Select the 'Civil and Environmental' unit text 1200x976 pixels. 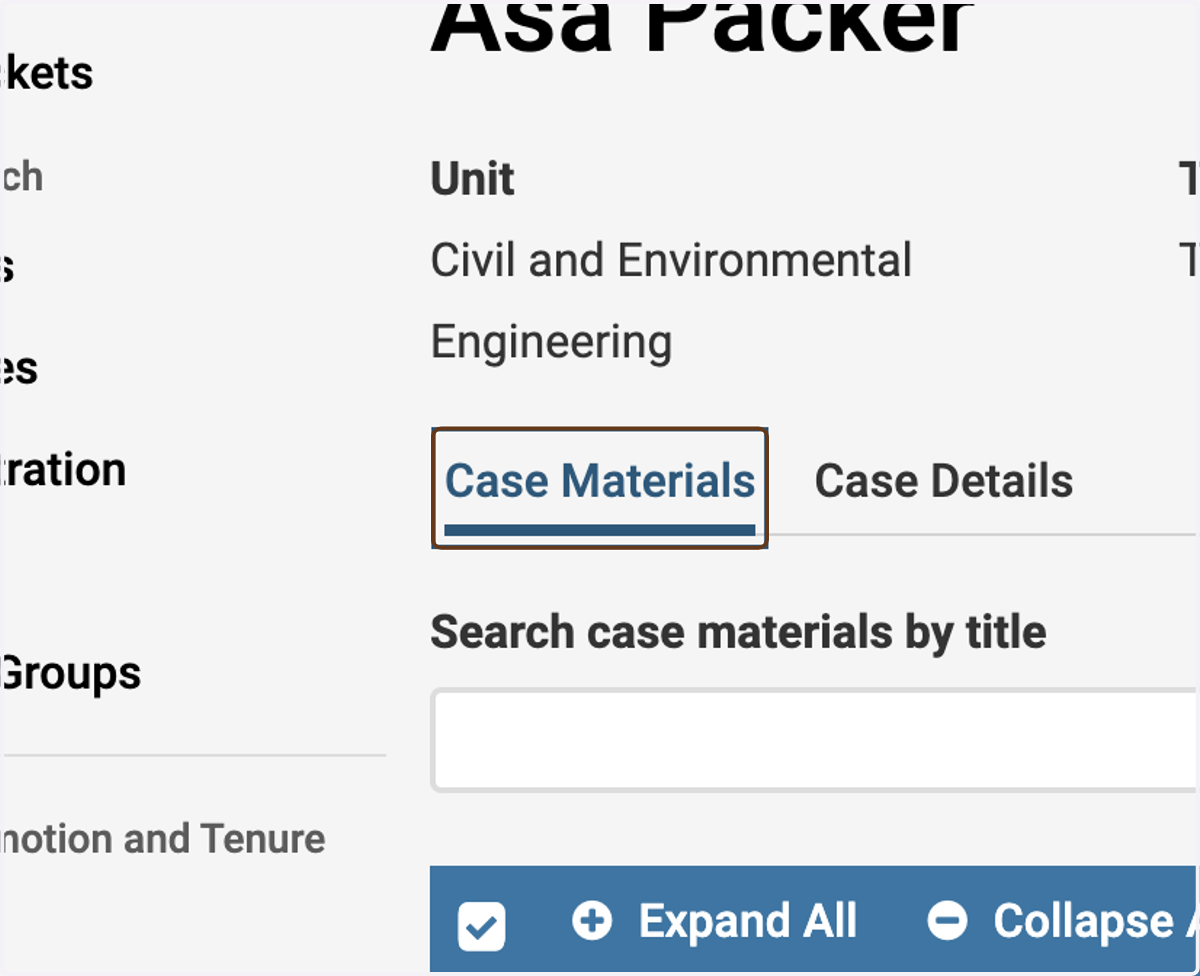[x=671, y=260]
